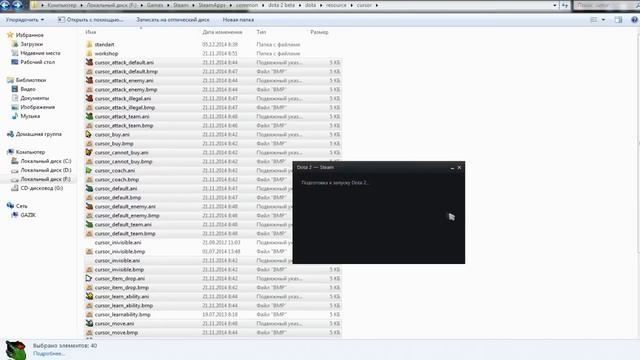This screenshot has width=640, height=360.
Task: Open the Изображения library
Action: 38,107
